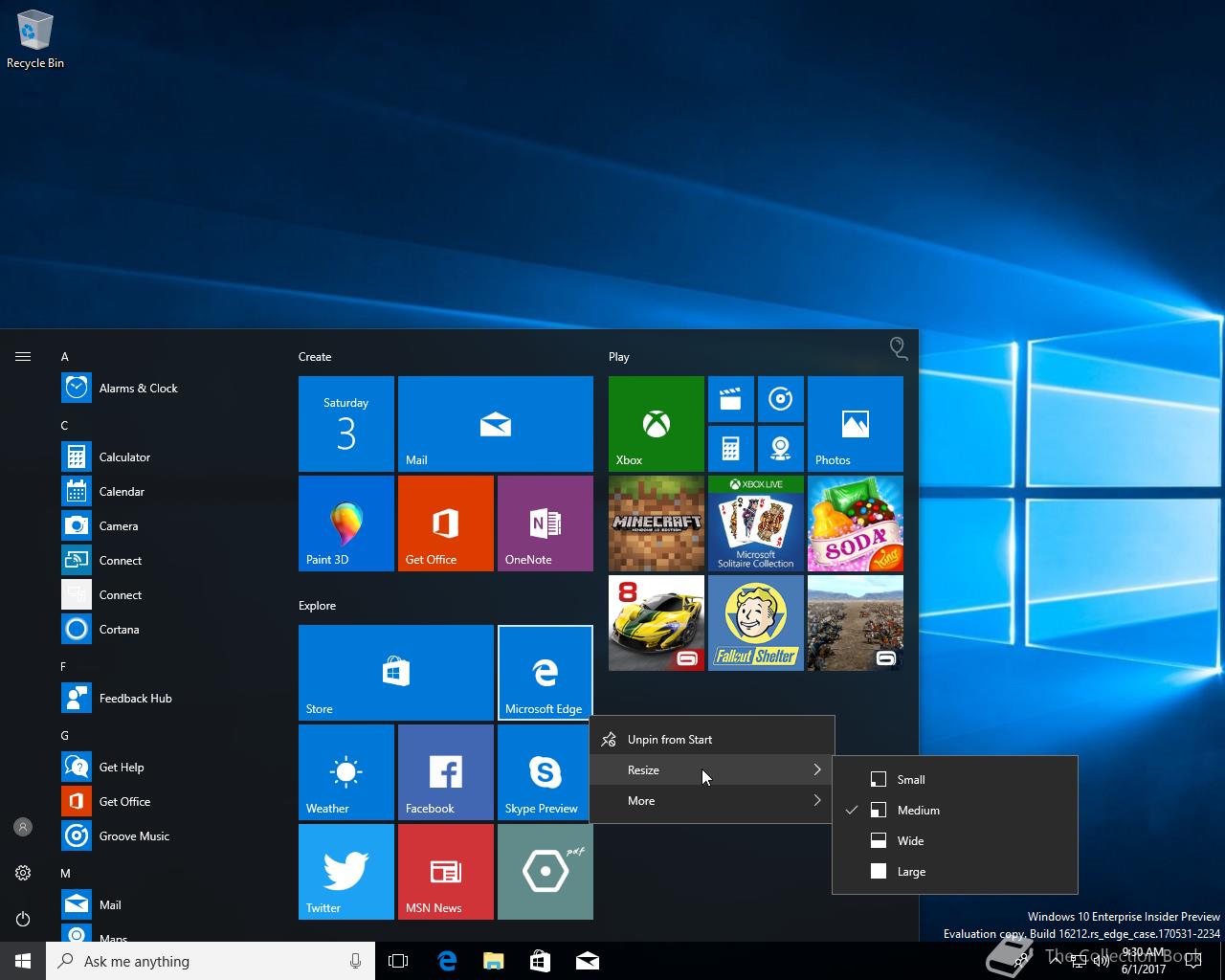Jump to letter C section header

click(64, 426)
